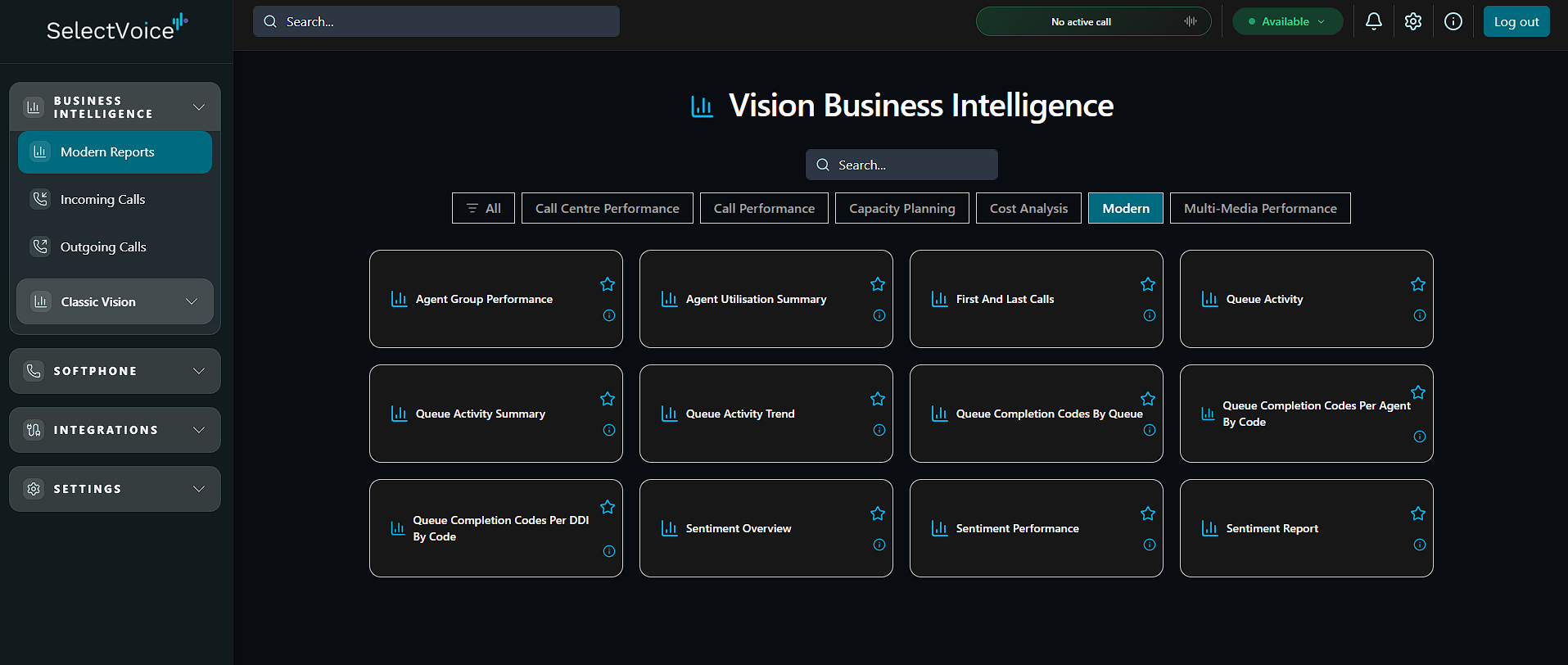Show info for Agent Group Performance
The height and width of the screenshot is (665, 1568).
(x=609, y=315)
